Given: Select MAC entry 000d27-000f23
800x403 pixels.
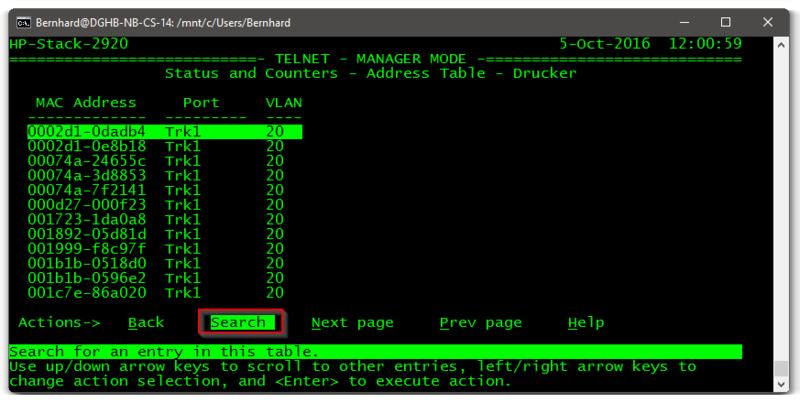Looking at the screenshot, I should [x=86, y=205].
